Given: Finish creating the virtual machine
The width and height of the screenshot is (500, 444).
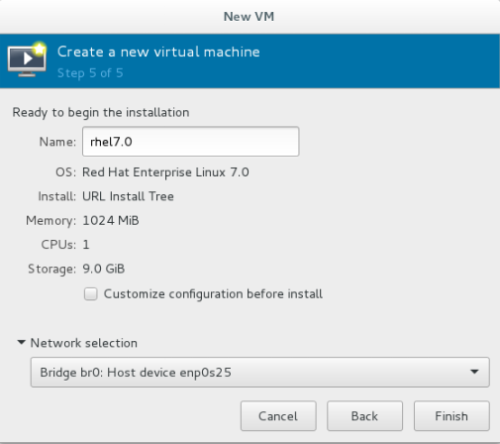Looking at the screenshot, I should [452, 416].
